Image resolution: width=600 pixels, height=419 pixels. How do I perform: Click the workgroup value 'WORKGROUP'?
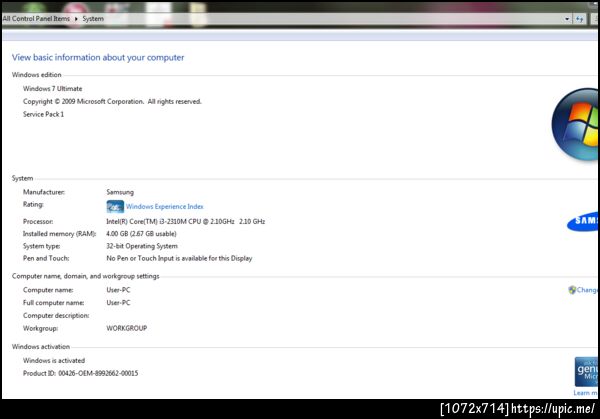pos(127,328)
